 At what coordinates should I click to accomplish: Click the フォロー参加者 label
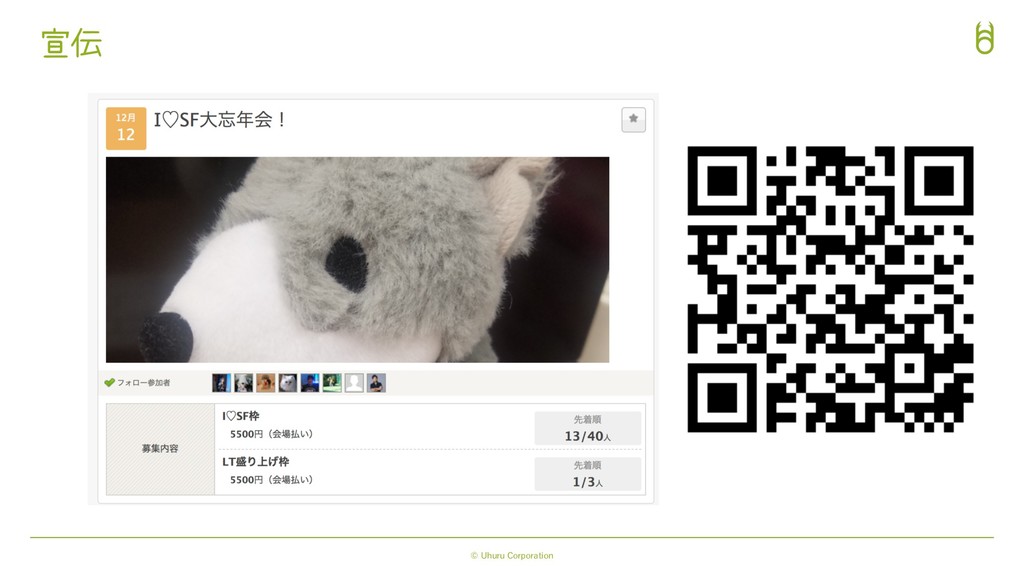144,383
